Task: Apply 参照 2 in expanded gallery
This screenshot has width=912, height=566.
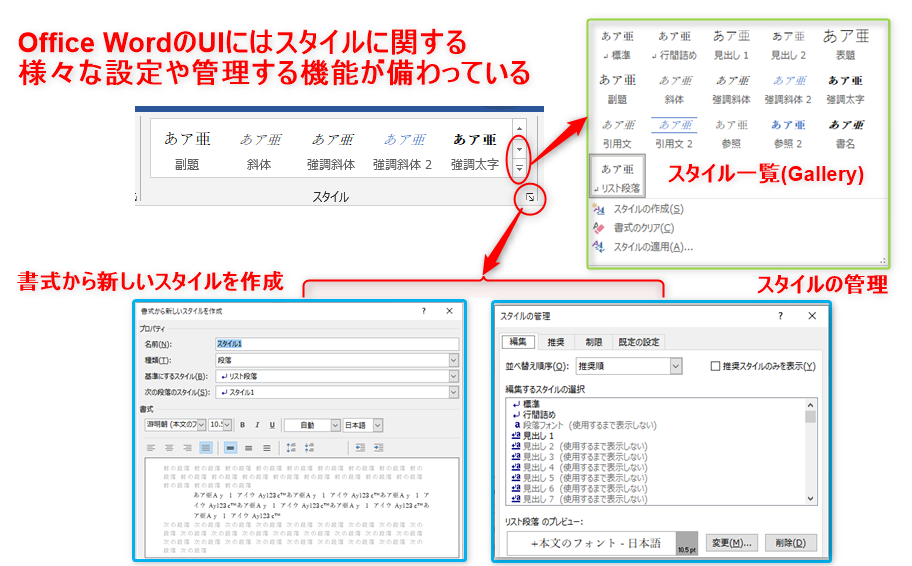Action: click(x=788, y=134)
